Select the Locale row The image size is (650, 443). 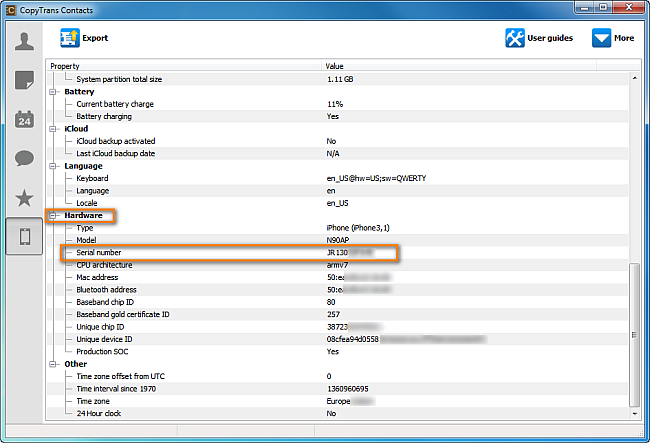point(338,203)
